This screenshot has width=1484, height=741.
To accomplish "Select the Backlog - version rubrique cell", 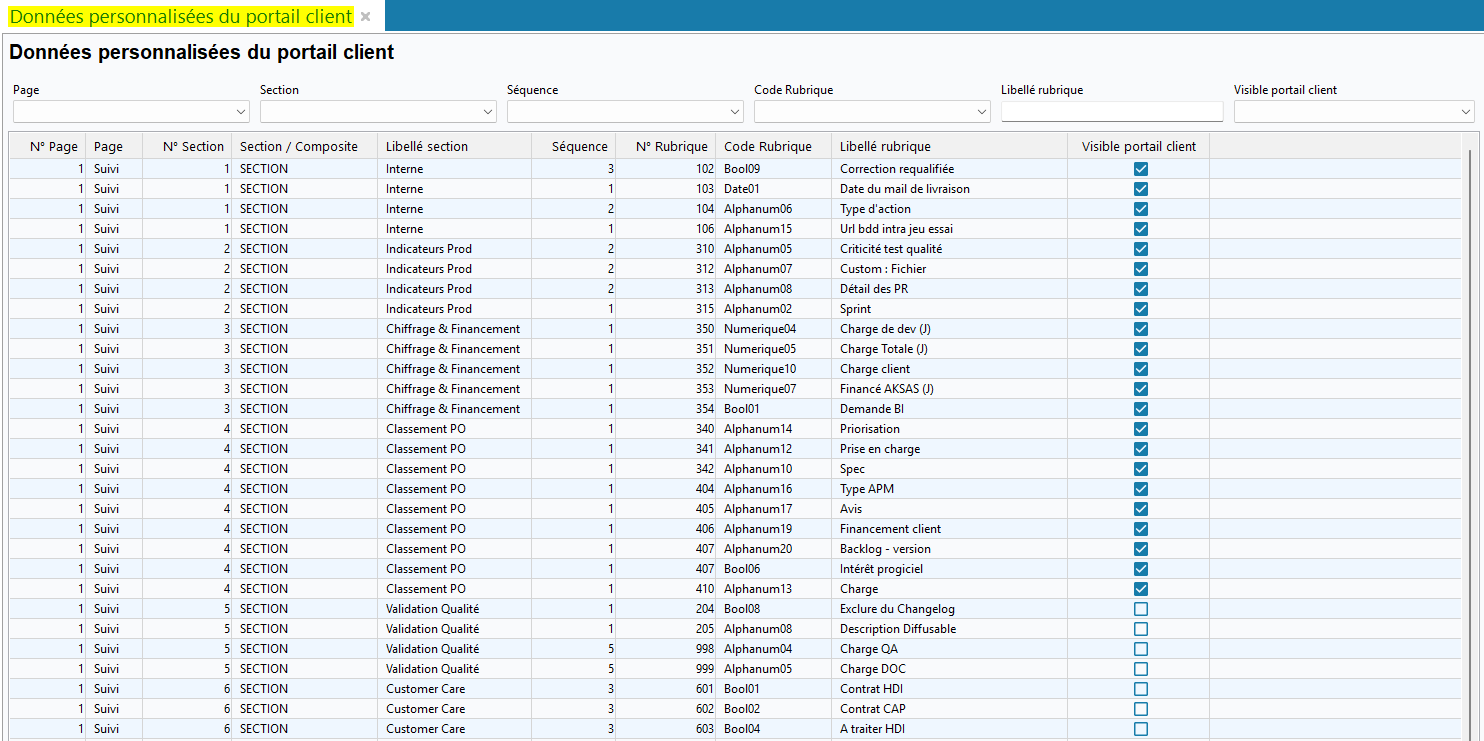I will [x=885, y=549].
